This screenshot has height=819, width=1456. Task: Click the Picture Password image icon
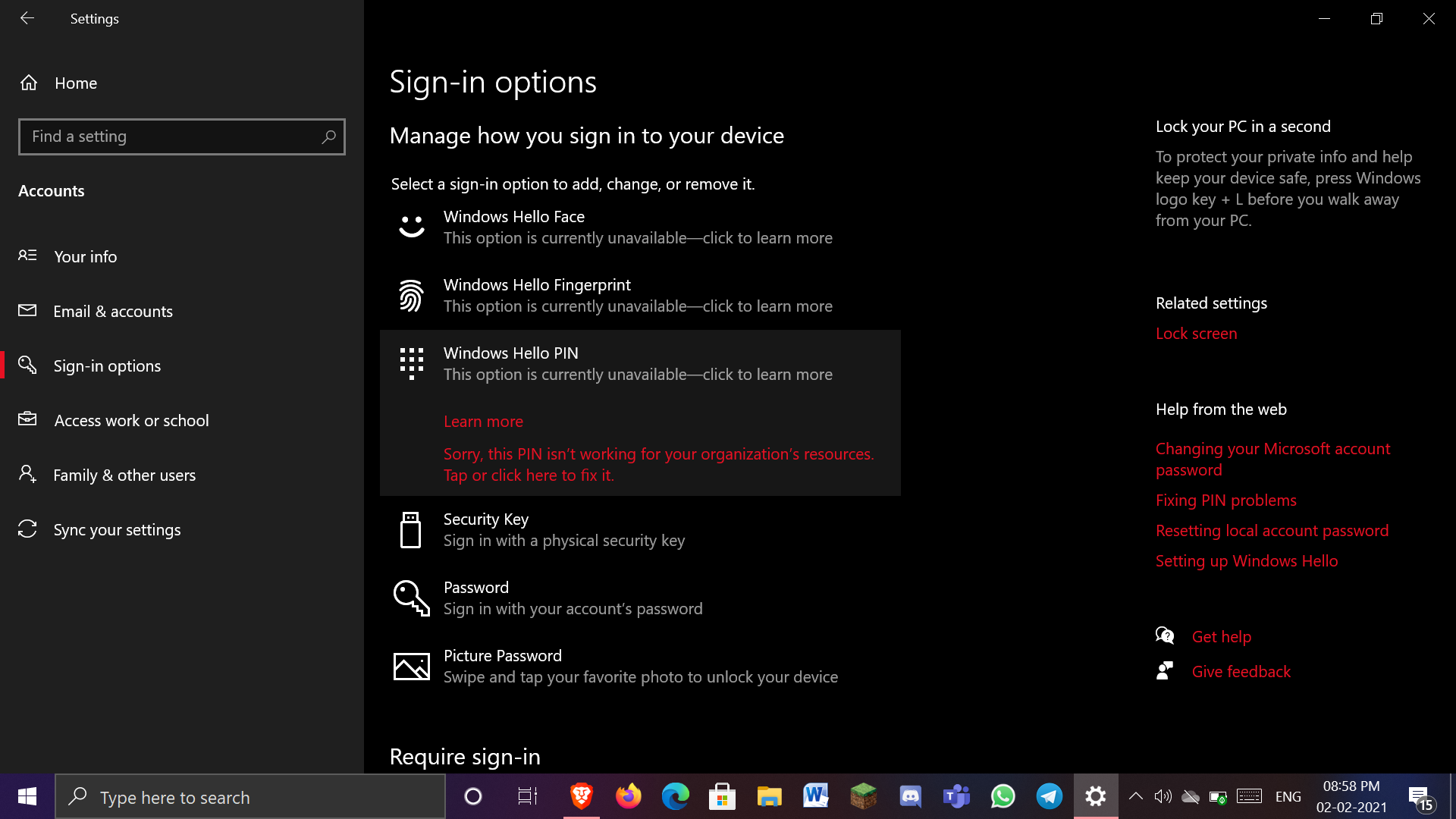tap(412, 667)
